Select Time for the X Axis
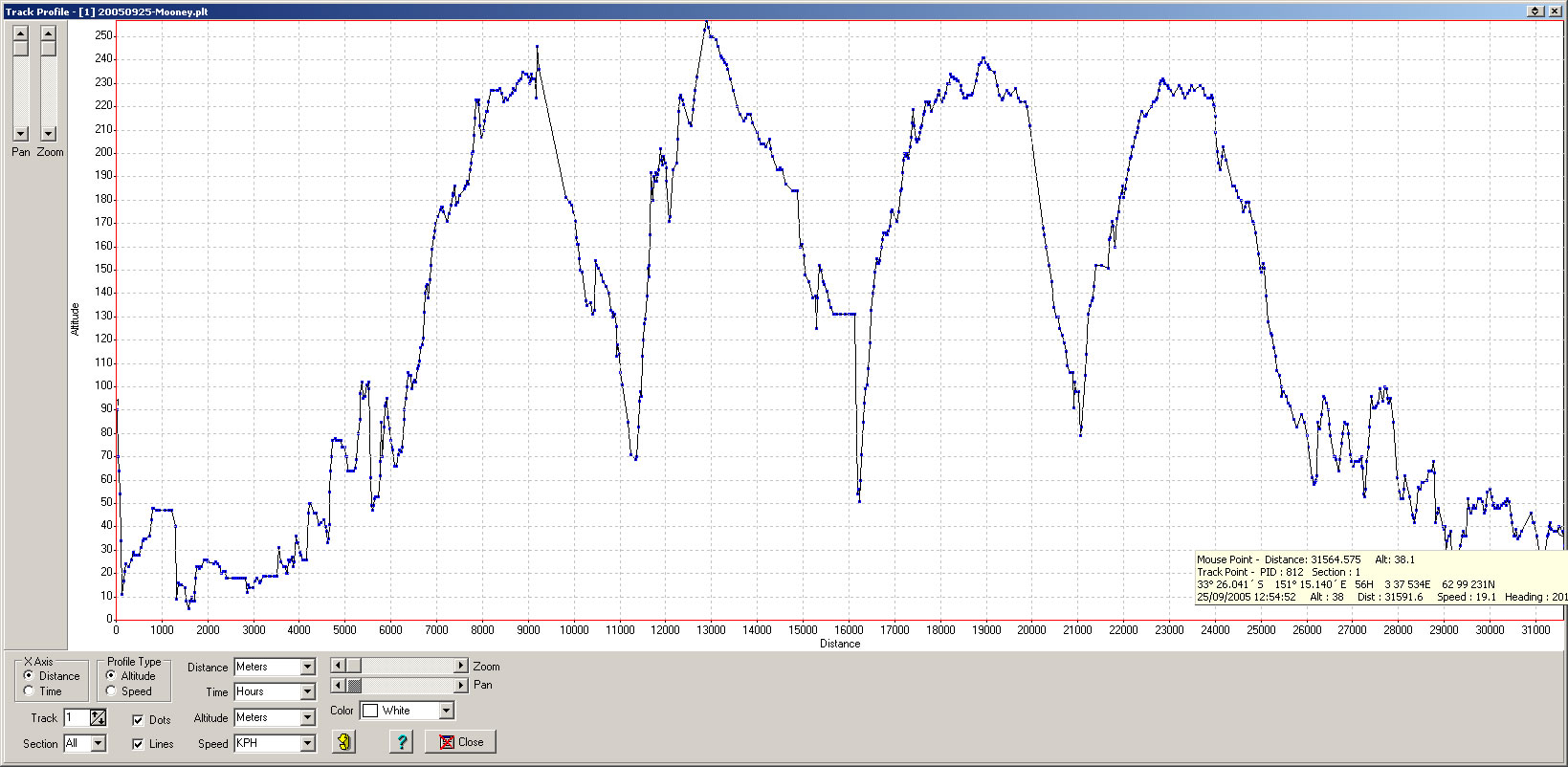 click(x=30, y=691)
